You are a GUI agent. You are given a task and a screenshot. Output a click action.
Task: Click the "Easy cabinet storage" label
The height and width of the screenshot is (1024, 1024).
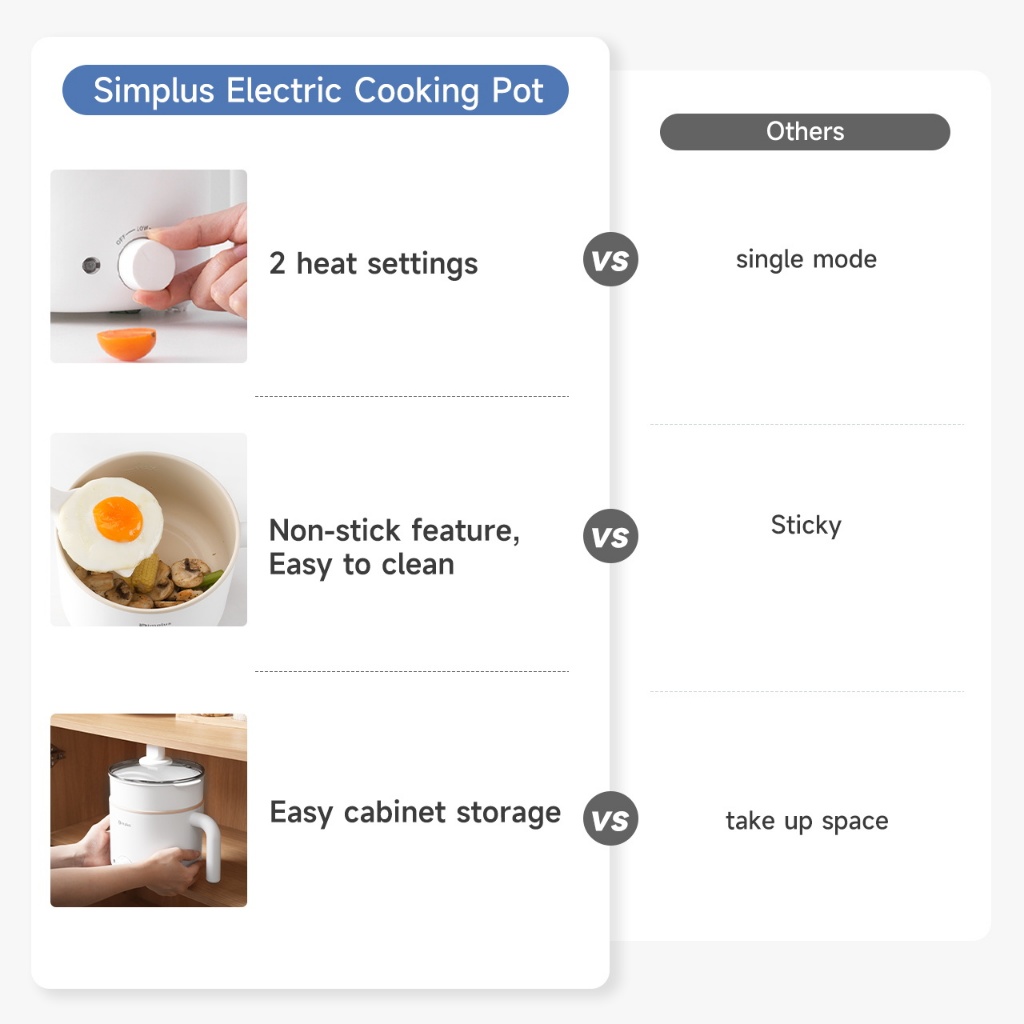click(415, 812)
